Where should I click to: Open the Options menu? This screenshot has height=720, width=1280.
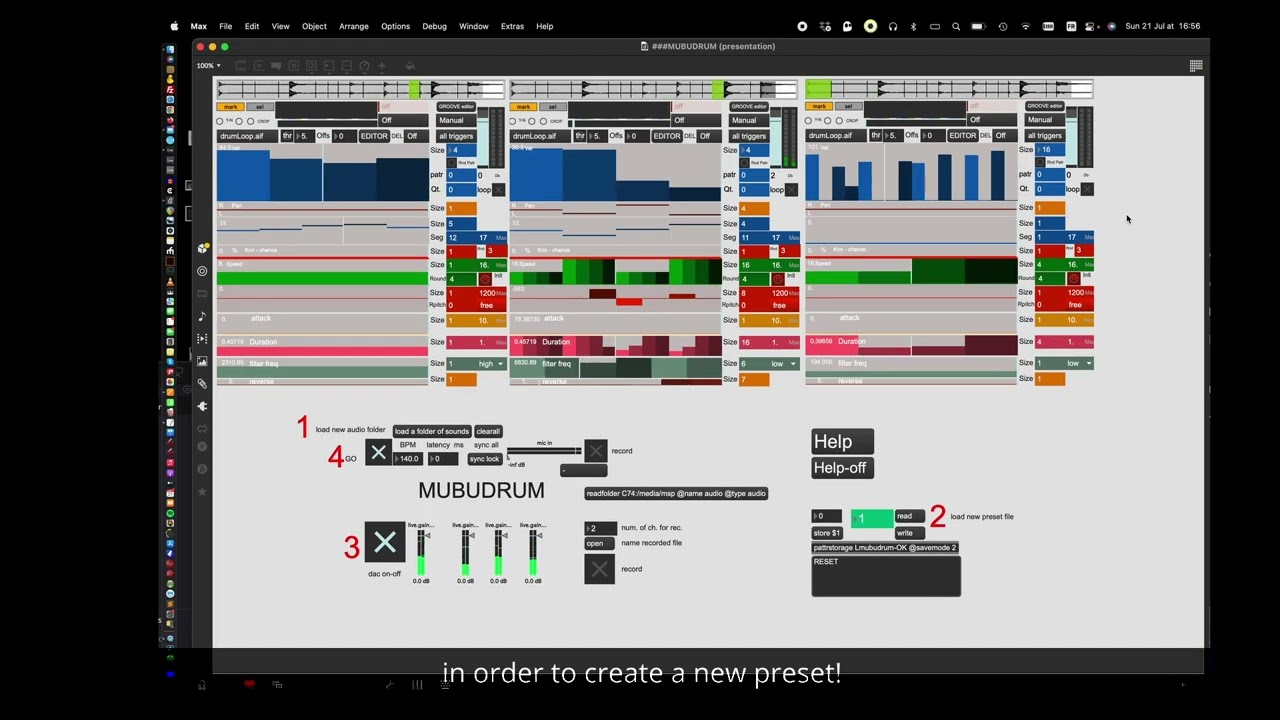pos(395,26)
